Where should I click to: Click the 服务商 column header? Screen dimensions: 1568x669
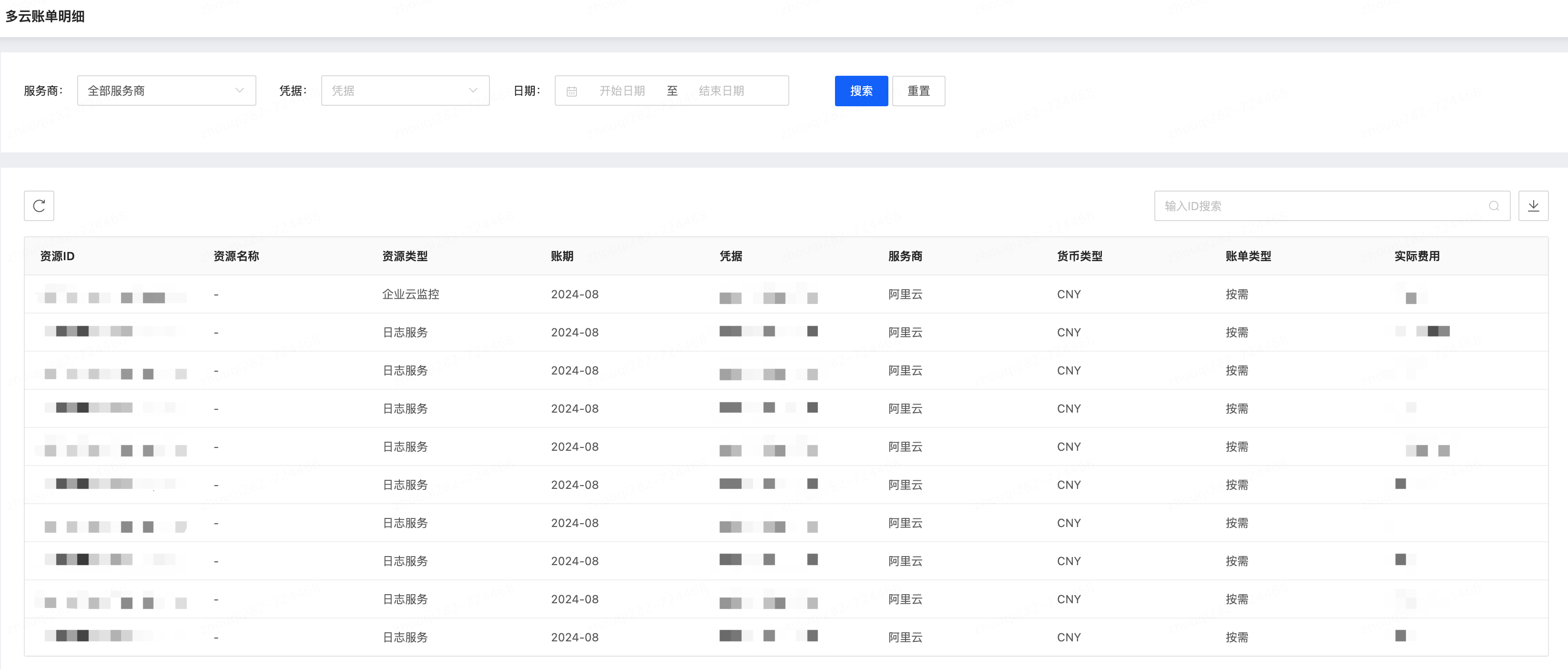pyautogui.click(x=905, y=256)
